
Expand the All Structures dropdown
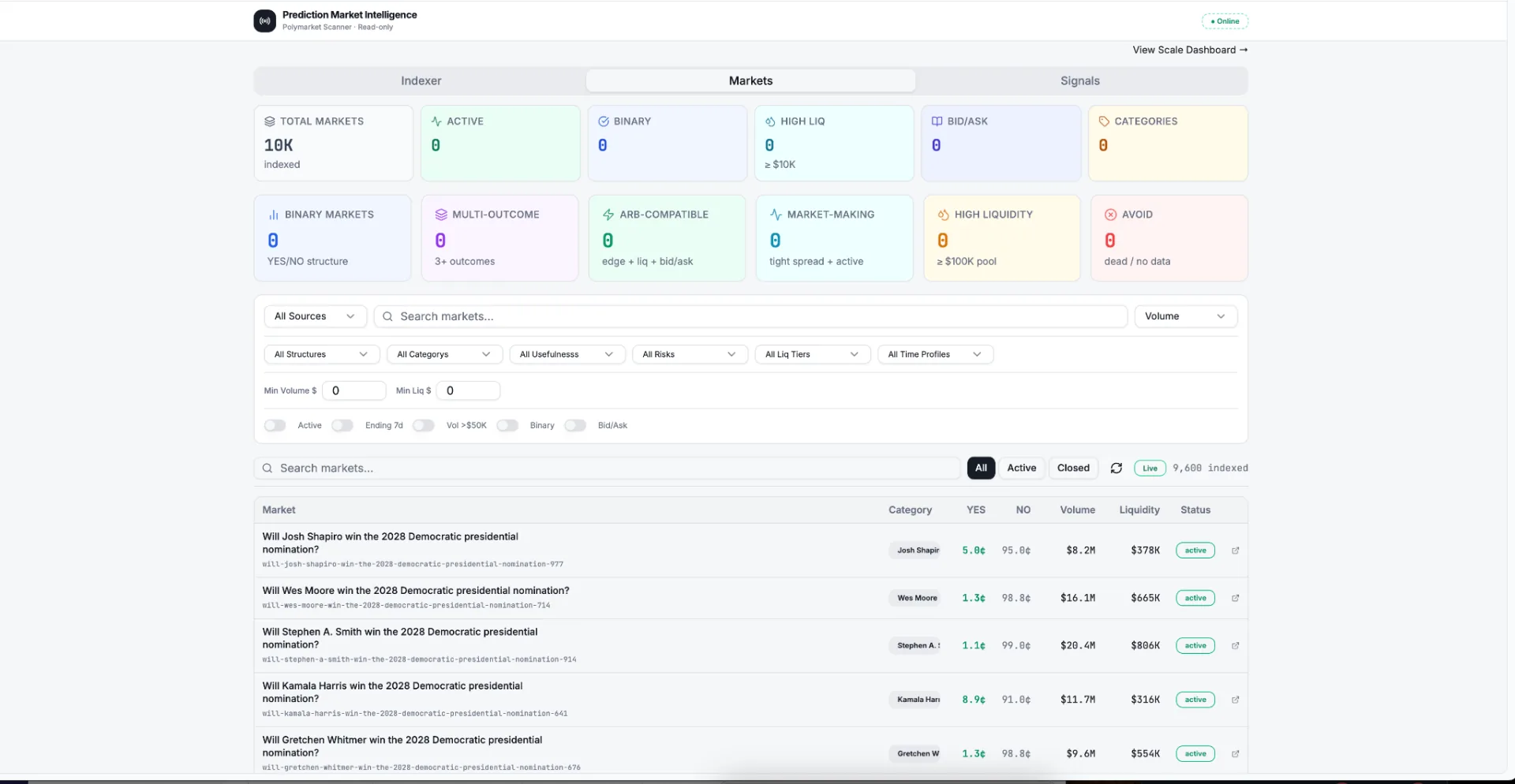(x=321, y=354)
